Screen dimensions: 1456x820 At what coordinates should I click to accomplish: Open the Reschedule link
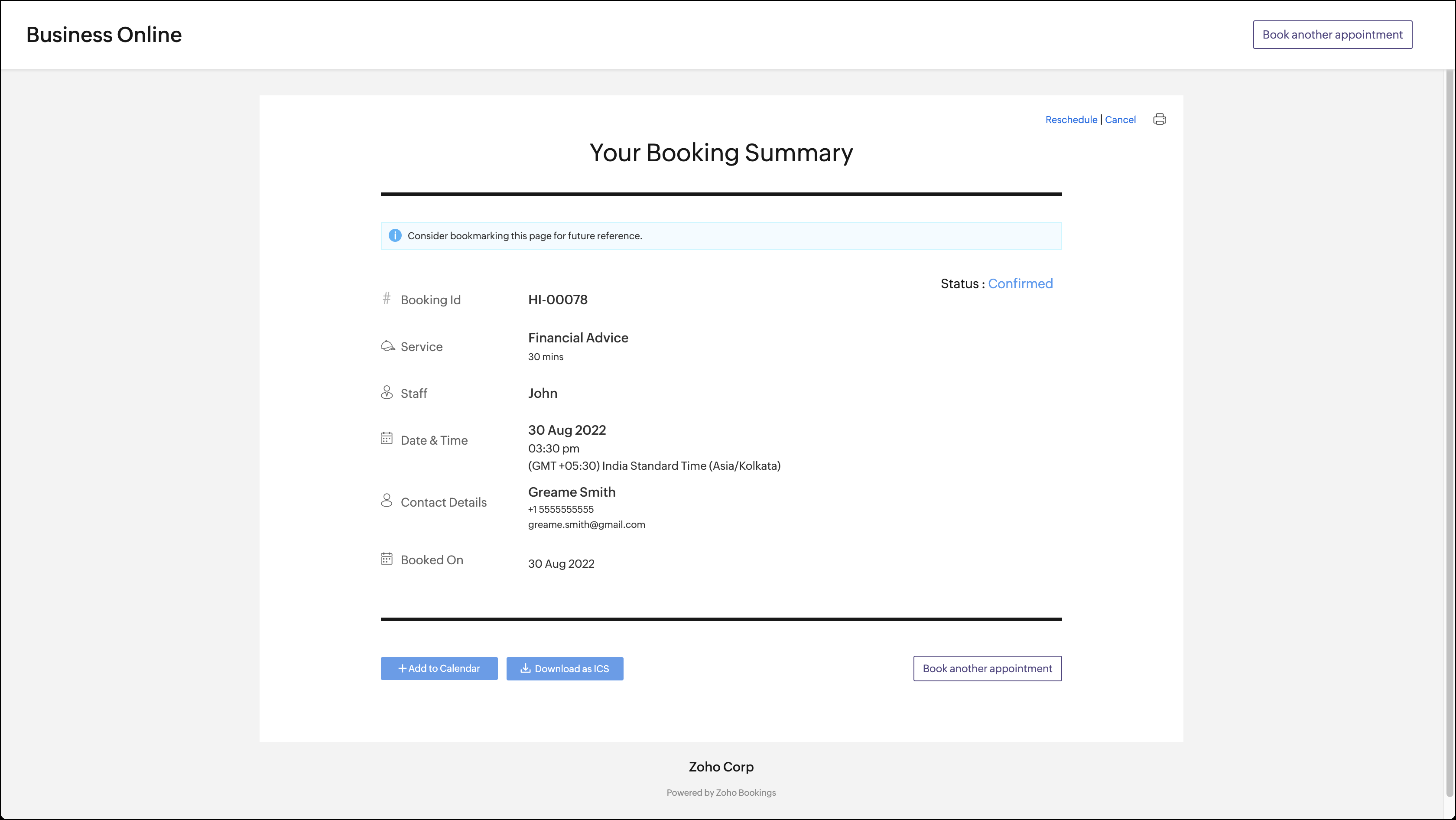click(x=1071, y=120)
